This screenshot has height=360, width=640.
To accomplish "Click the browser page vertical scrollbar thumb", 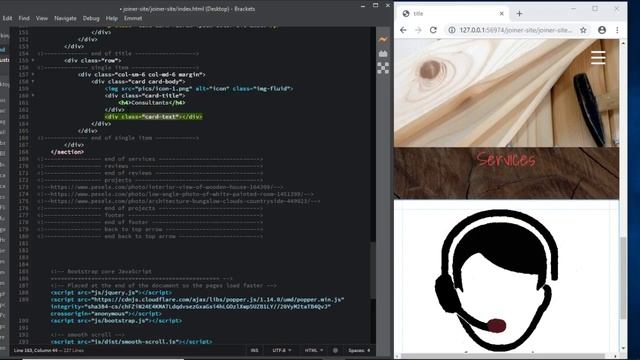I will pos(623,278).
